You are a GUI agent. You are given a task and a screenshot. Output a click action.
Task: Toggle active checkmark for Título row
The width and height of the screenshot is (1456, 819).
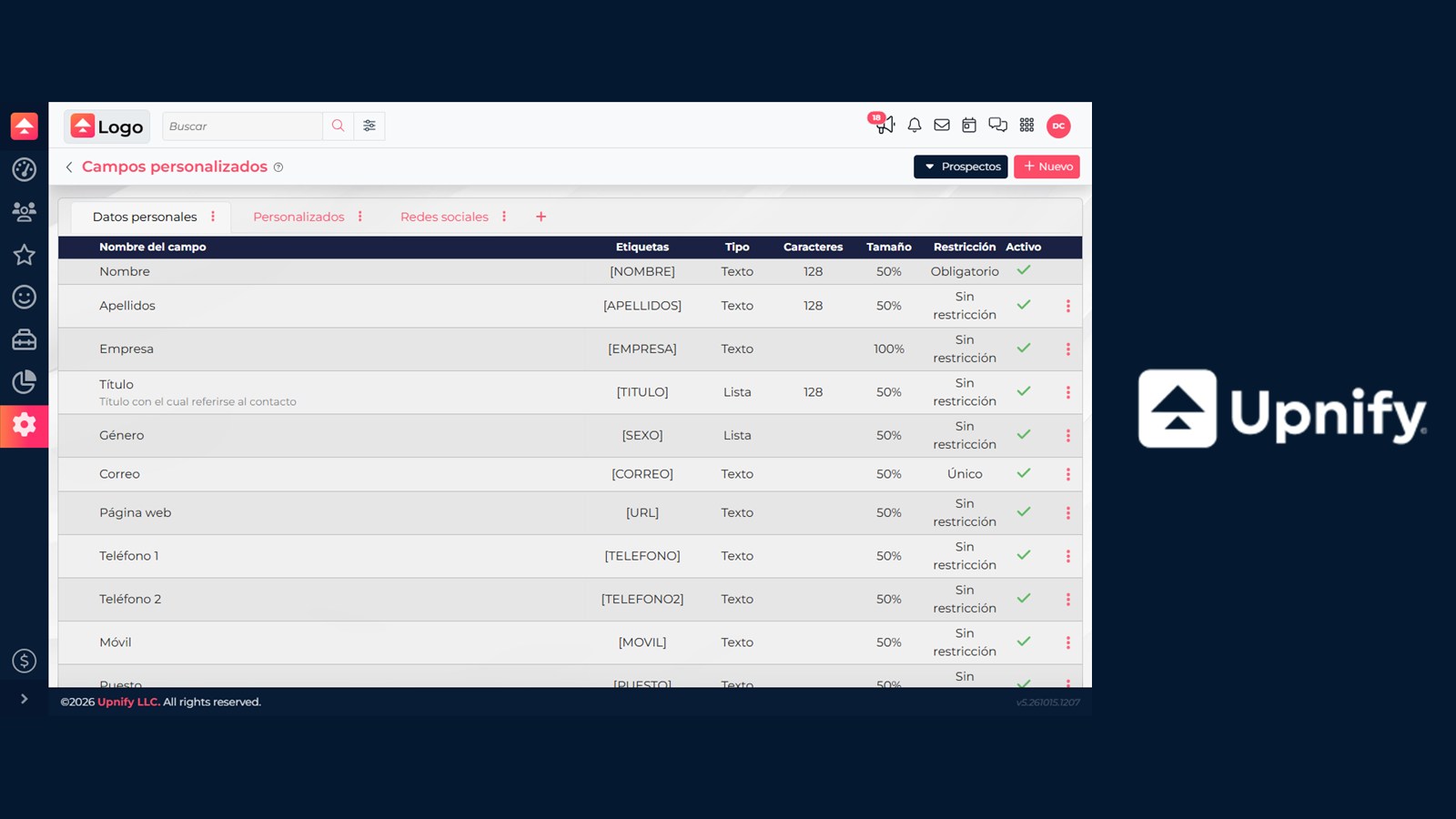(1024, 391)
